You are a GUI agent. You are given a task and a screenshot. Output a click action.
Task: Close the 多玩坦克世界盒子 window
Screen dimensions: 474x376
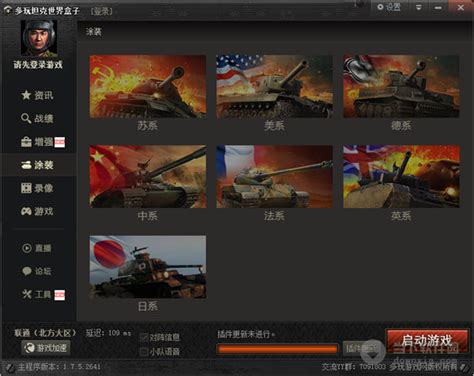[x=461, y=7]
